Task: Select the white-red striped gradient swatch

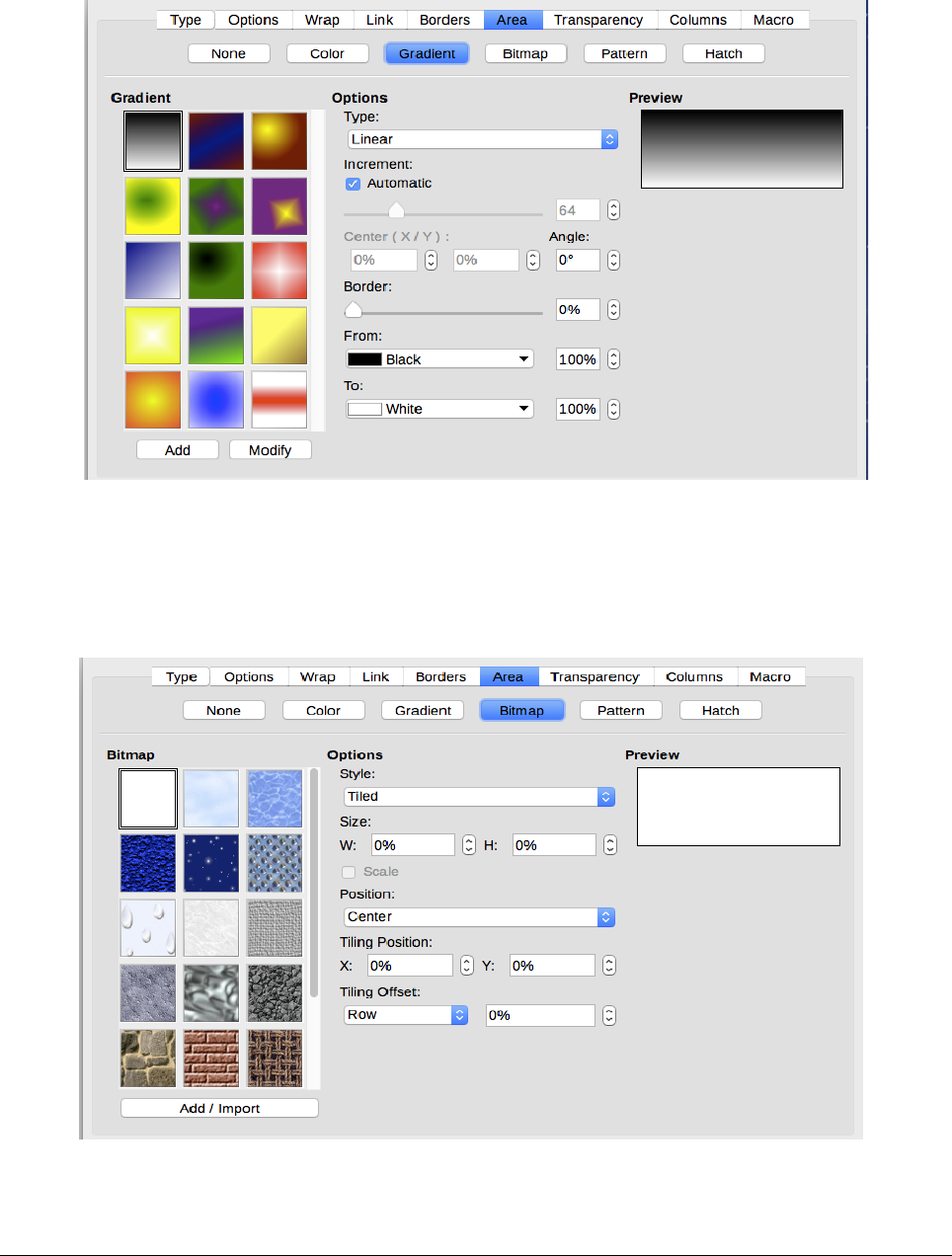Action: pos(279,400)
